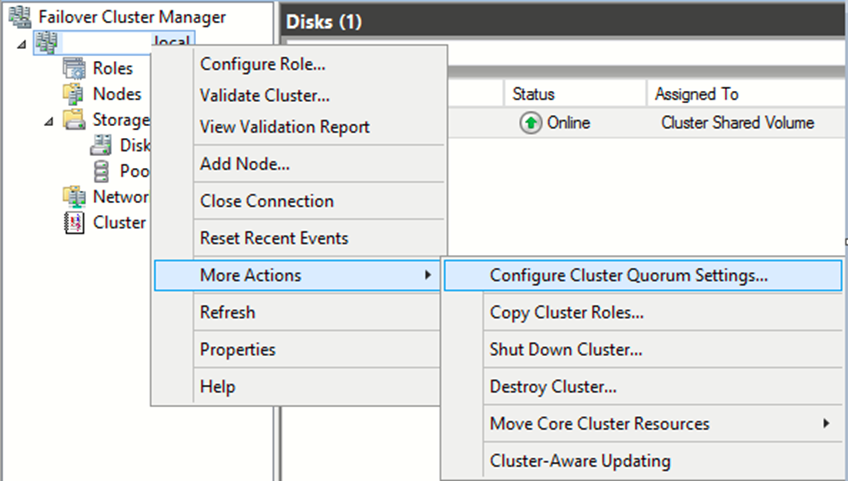Click the Networks folder icon
Image resolution: width=848 pixels, height=481 pixels.
(74, 197)
